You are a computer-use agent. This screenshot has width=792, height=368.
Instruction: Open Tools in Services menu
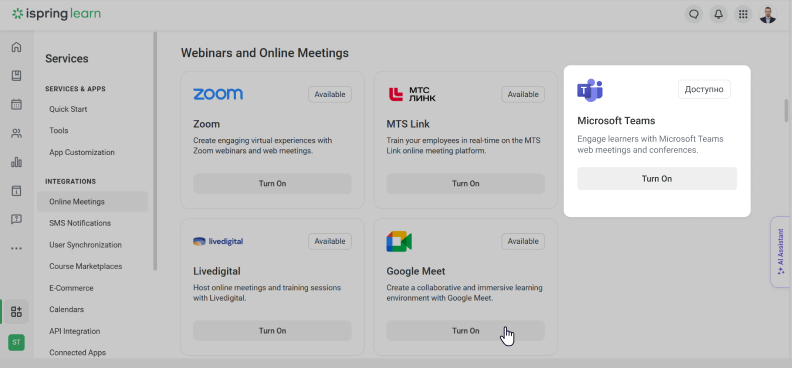[59, 130]
